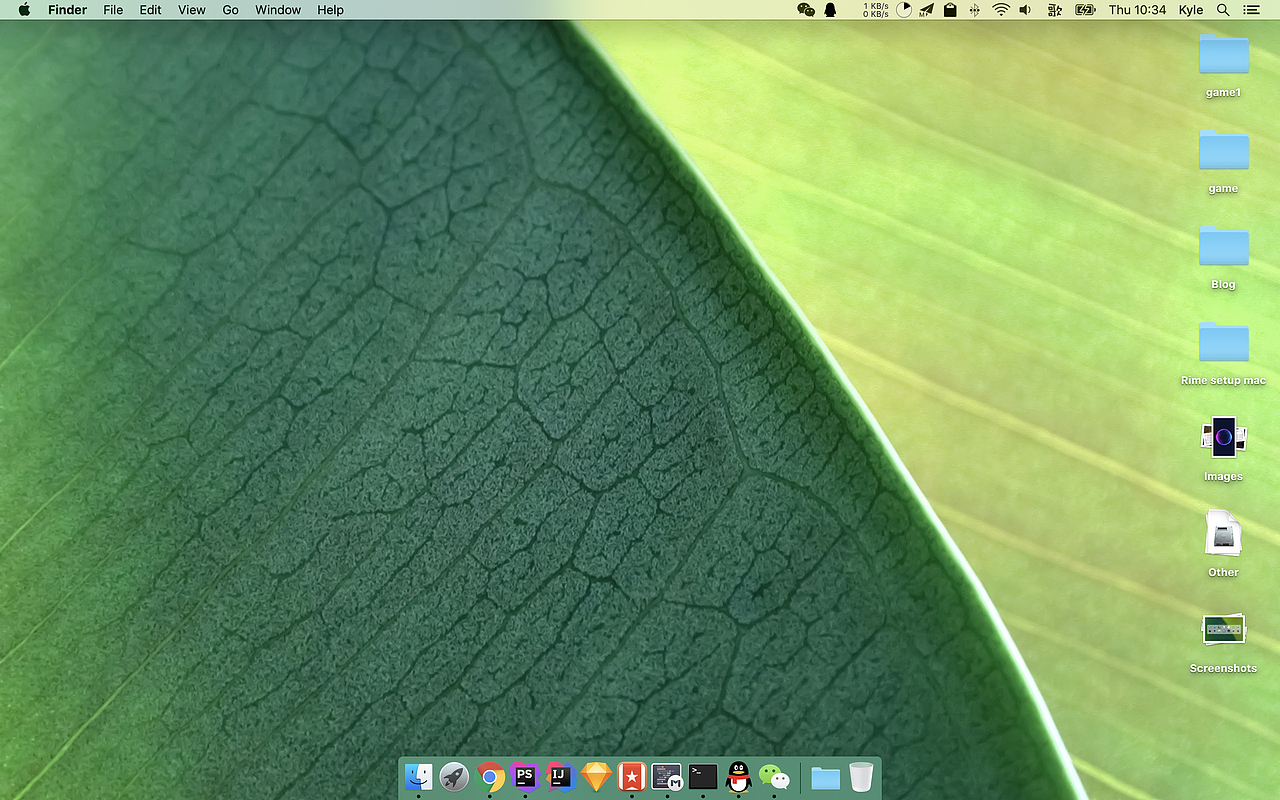Open IntelliJ IDEA from the Dock
The image size is (1280, 800).
coord(560,776)
